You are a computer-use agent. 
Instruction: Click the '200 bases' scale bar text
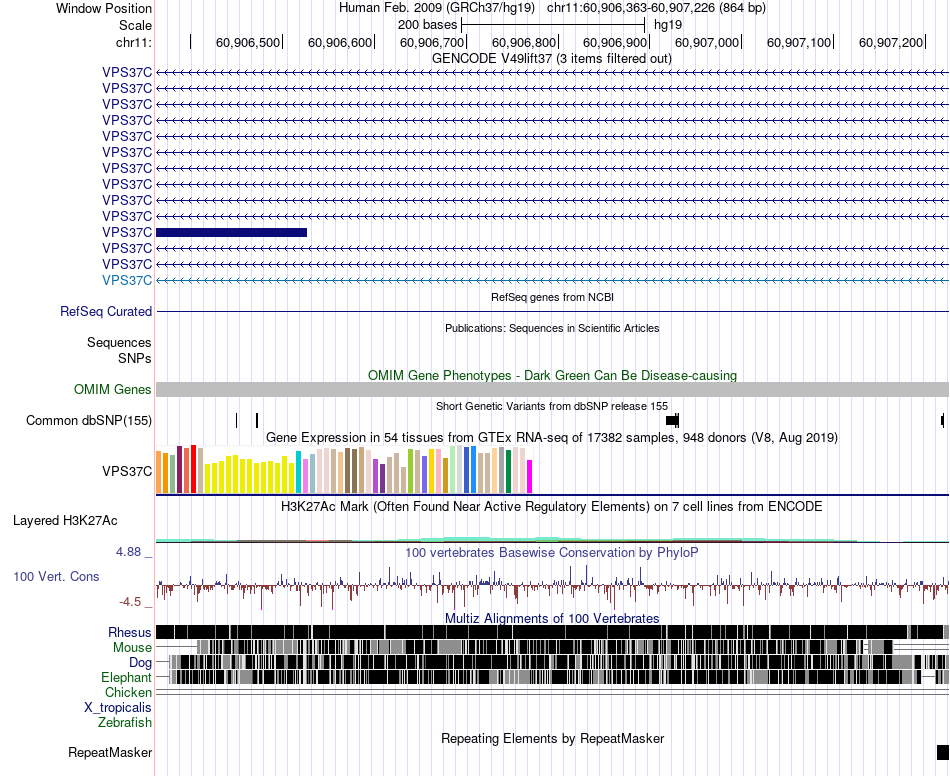(428, 25)
